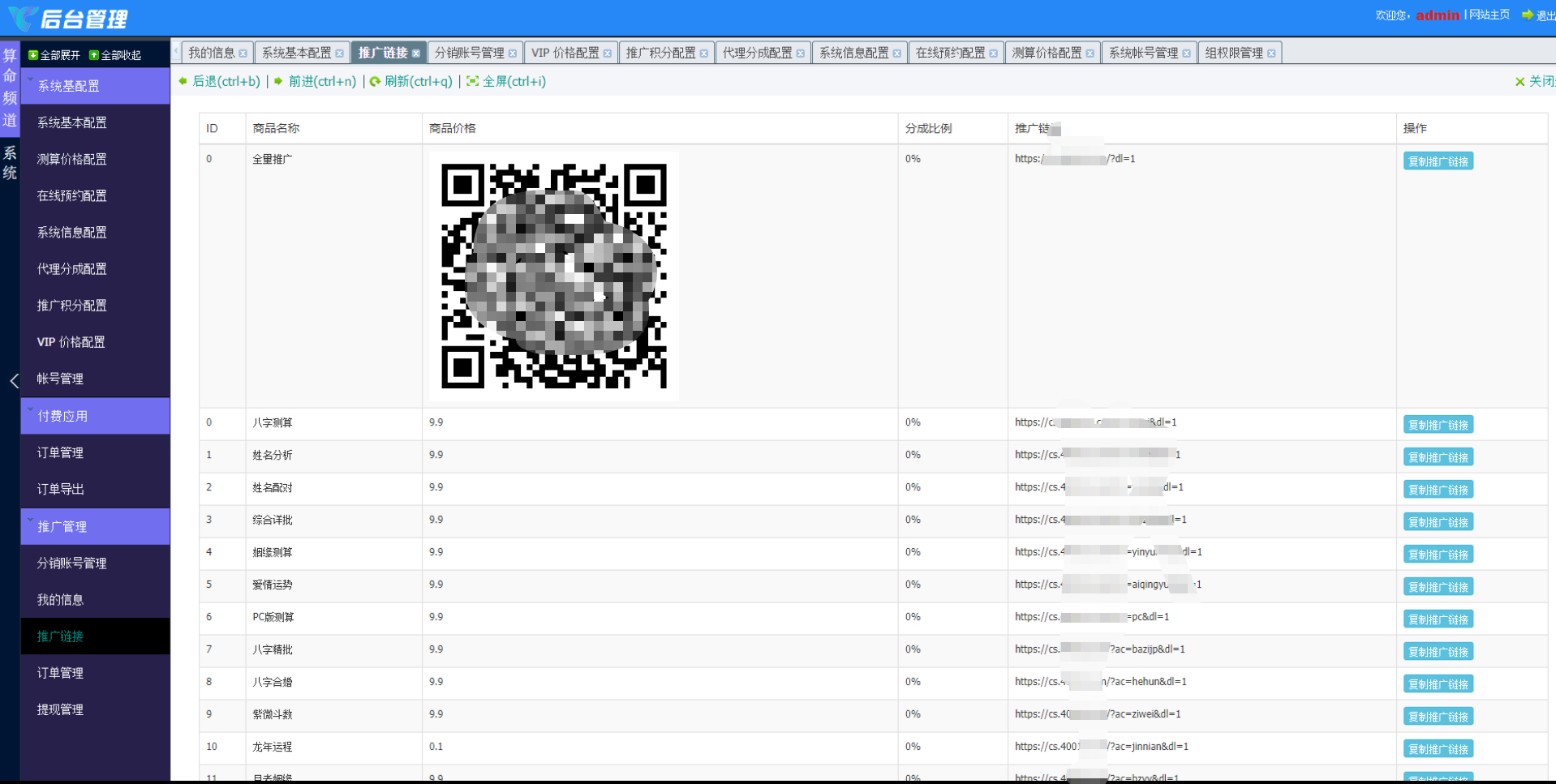The width and height of the screenshot is (1556, 784).
Task: Click the tab strip left scroll arrow
Action: coord(176,52)
